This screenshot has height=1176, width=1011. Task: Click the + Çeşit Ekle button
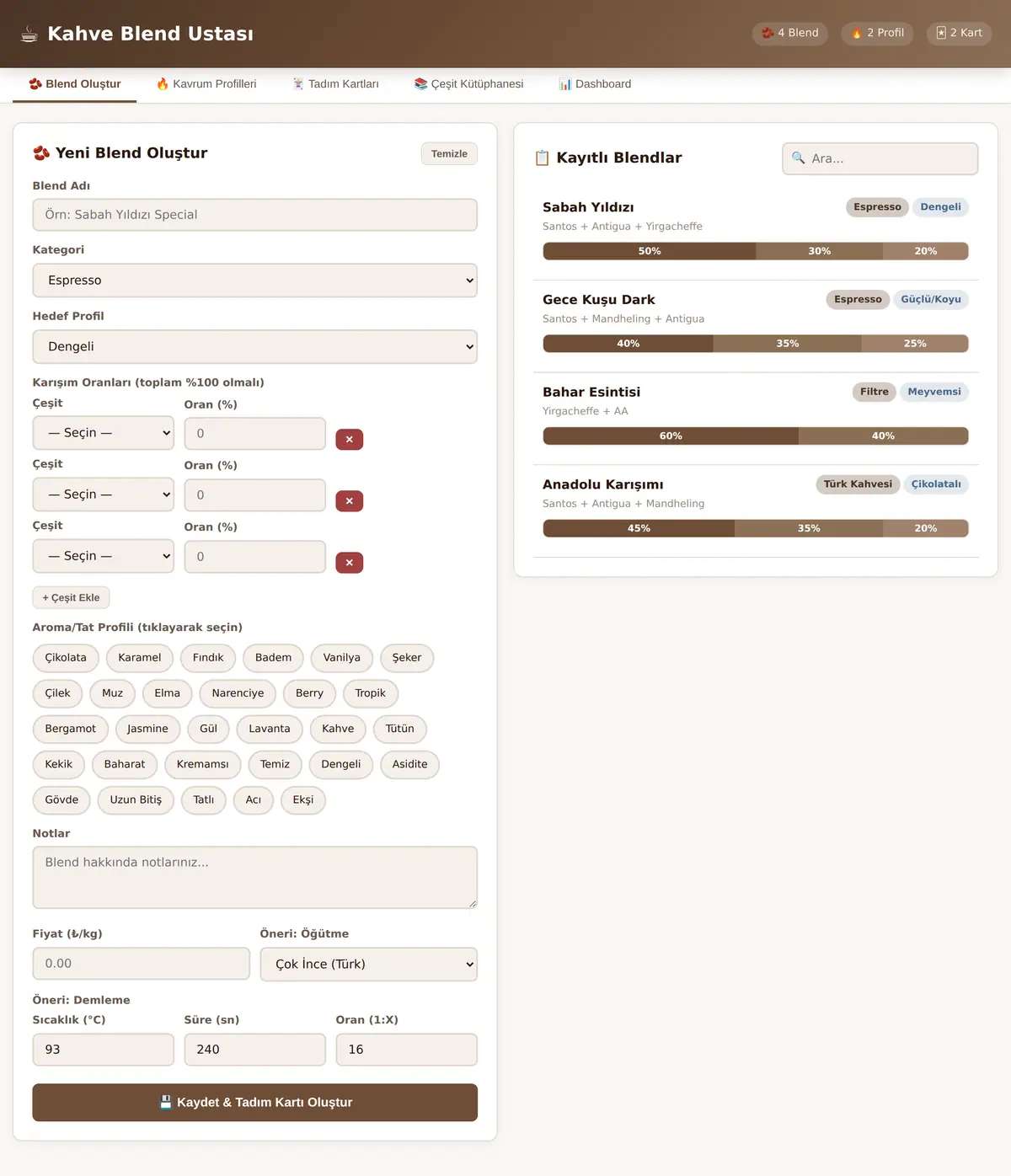(71, 597)
